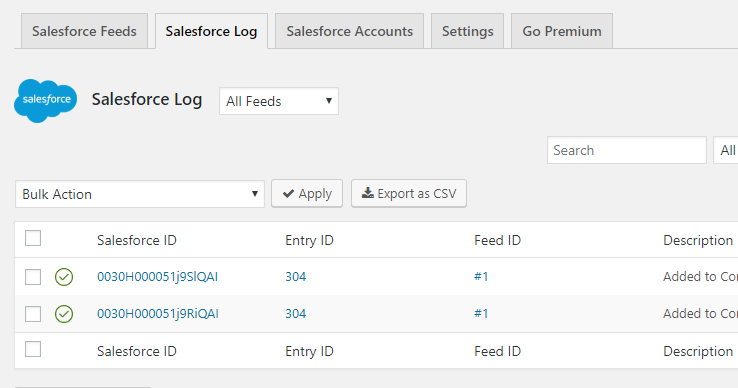Click Entry ID label in table footer
The width and height of the screenshot is (738, 388).
click(x=309, y=351)
